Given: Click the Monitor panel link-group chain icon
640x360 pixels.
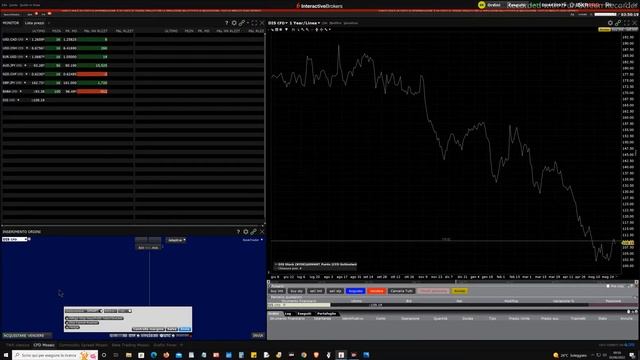Looking at the screenshot, I should [242, 23].
